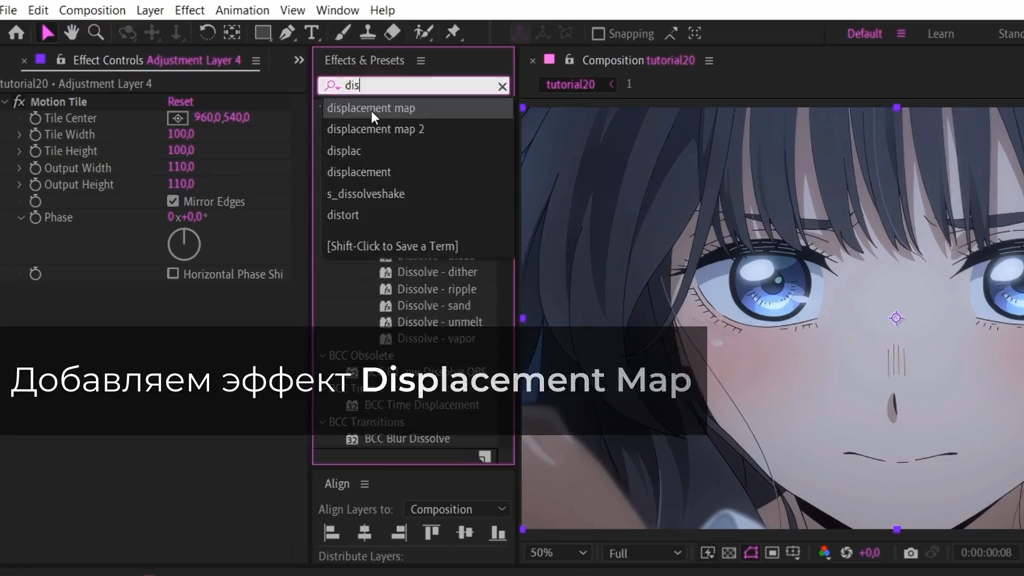Select the Pan Behind anchor point tool
The height and width of the screenshot is (576, 1024).
(232, 33)
